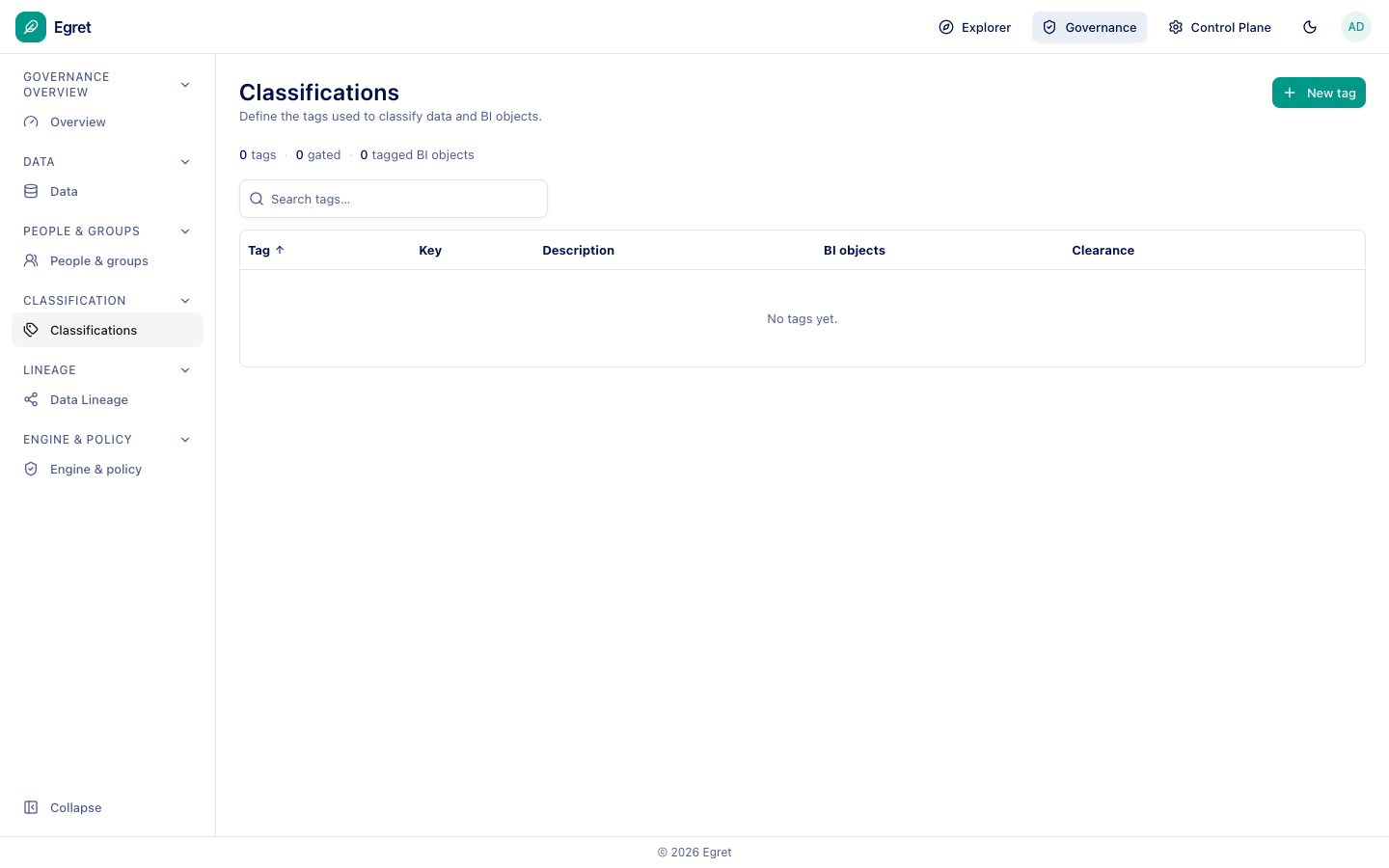Click the users icon beside People & groups
1389x868 pixels.
coord(31,261)
